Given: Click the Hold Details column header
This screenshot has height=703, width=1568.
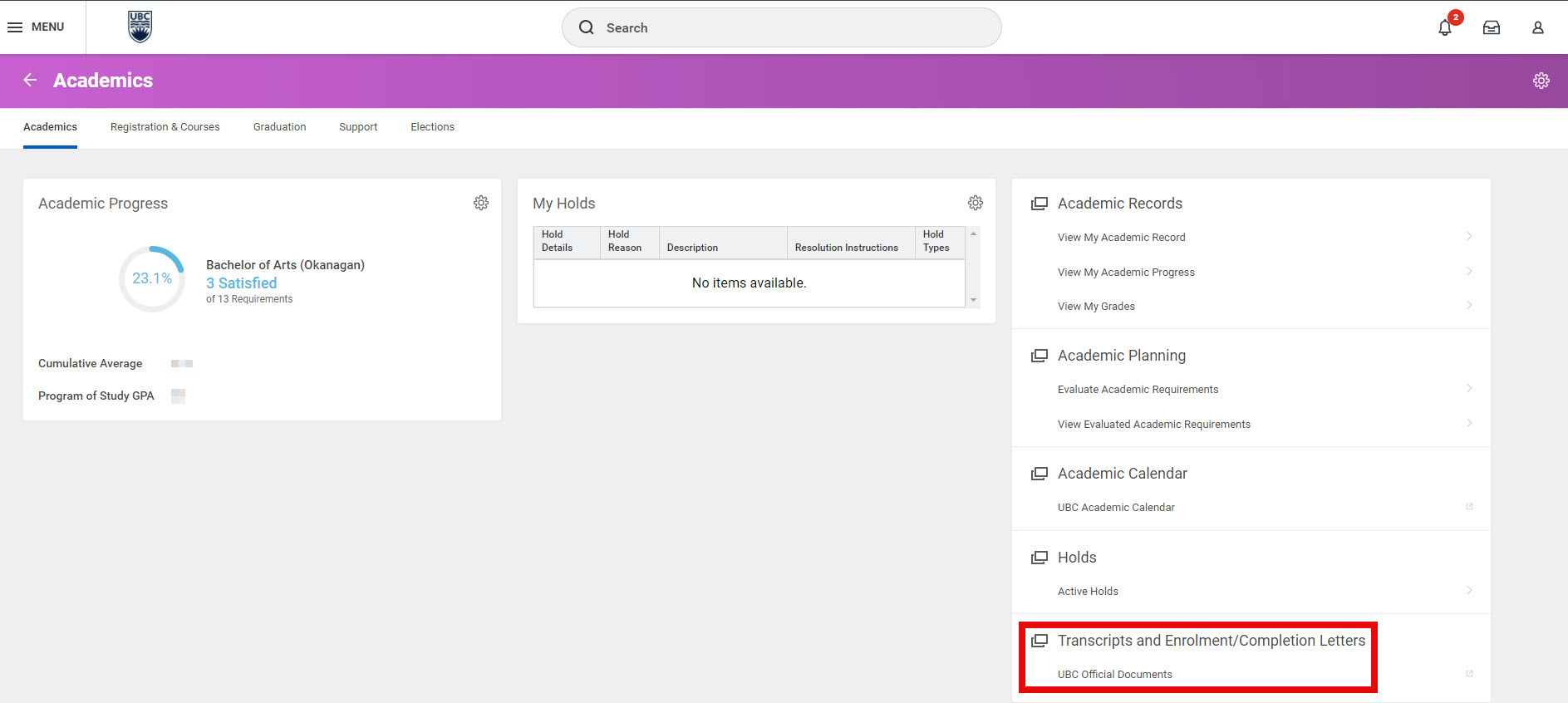Looking at the screenshot, I should pos(566,242).
